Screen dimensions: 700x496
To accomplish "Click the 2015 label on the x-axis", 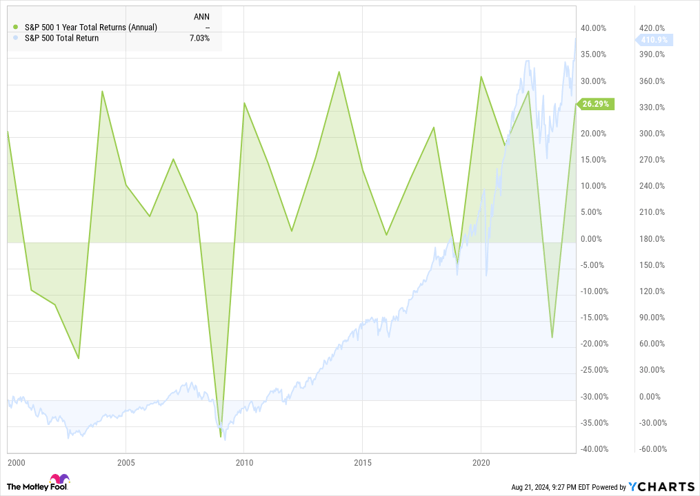I will tap(363, 463).
